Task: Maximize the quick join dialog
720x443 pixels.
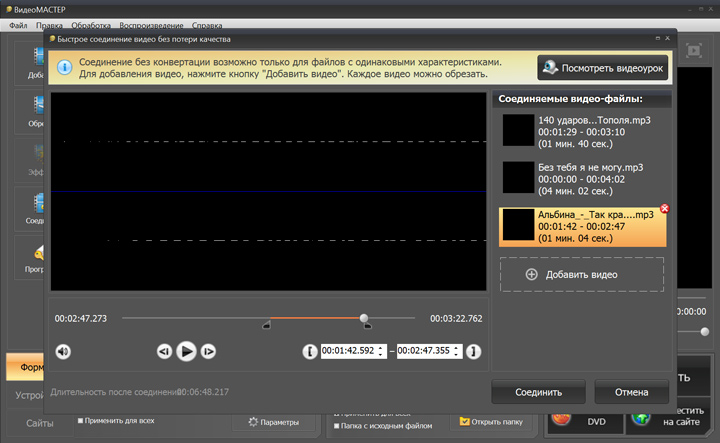Action: pos(658,38)
